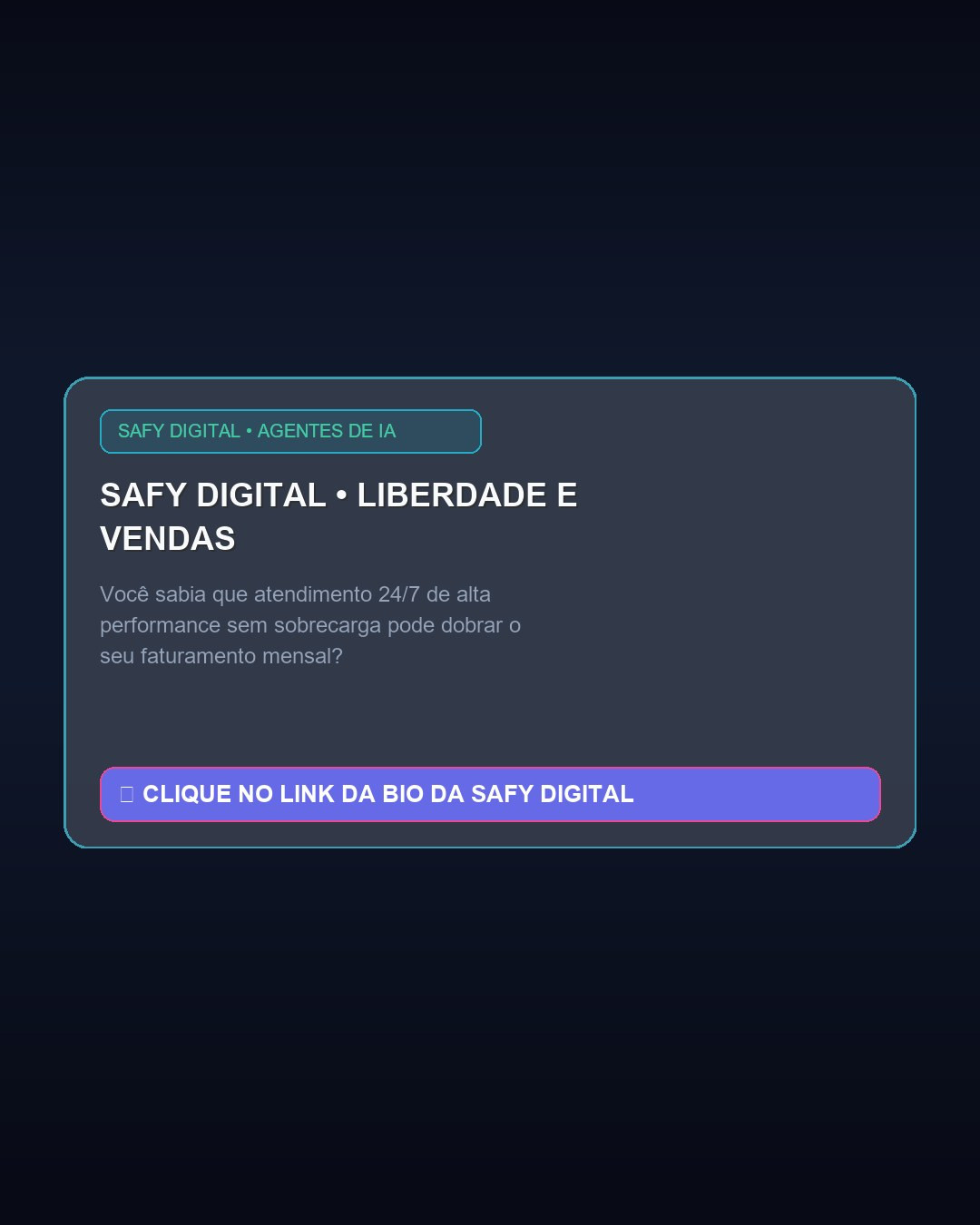The height and width of the screenshot is (1225, 980).
Task: Click the line ending faturamento mensal?
Action: (x=221, y=656)
